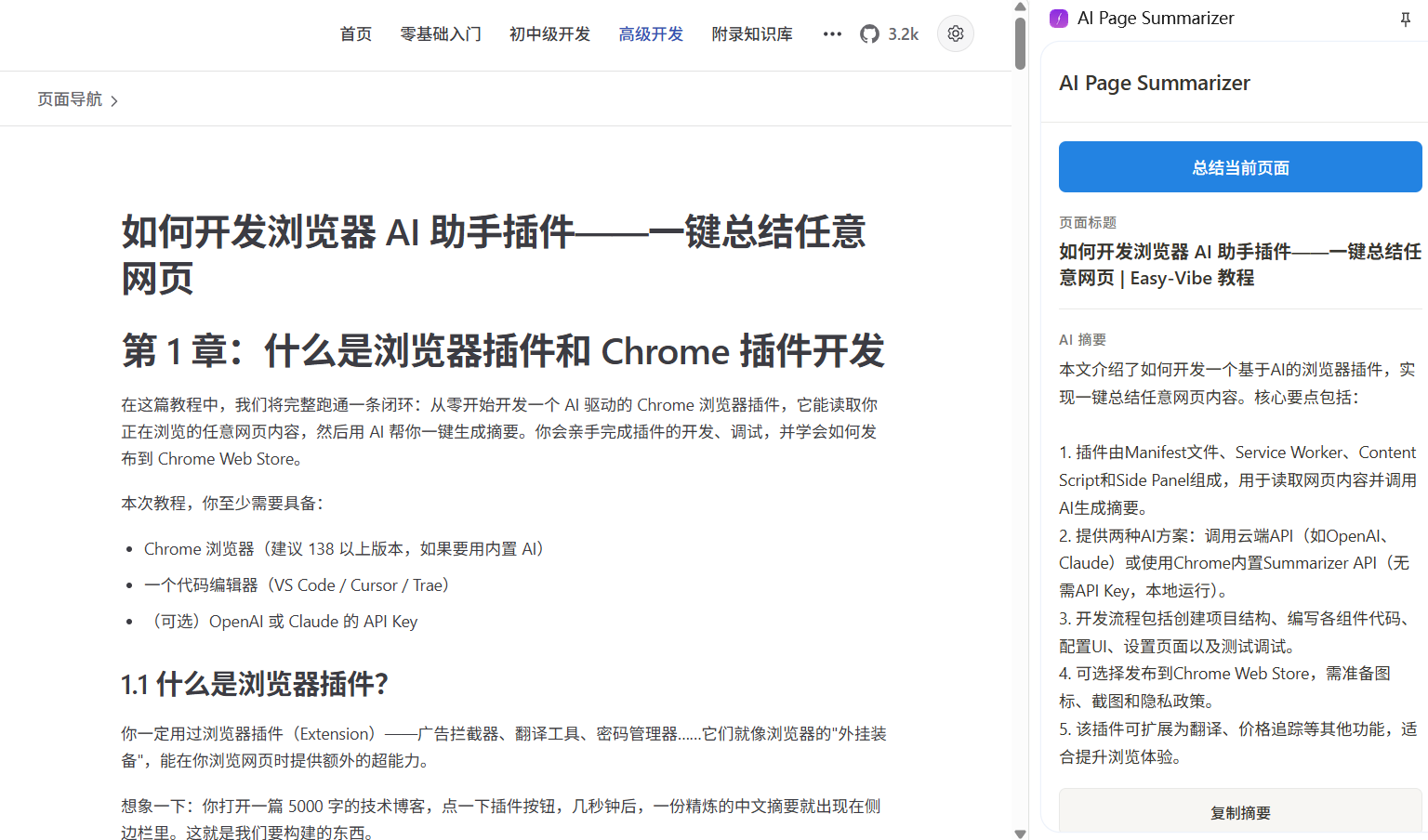This screenshot has height=840, width=1428.
Task: Switch to the 零基础入门 section
Action: 441,33
